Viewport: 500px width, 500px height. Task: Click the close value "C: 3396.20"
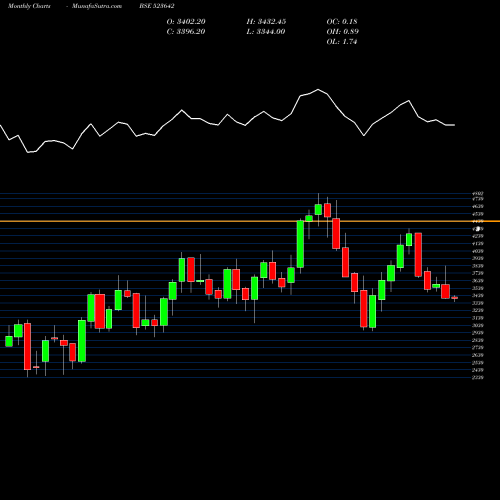click(186, 32)
